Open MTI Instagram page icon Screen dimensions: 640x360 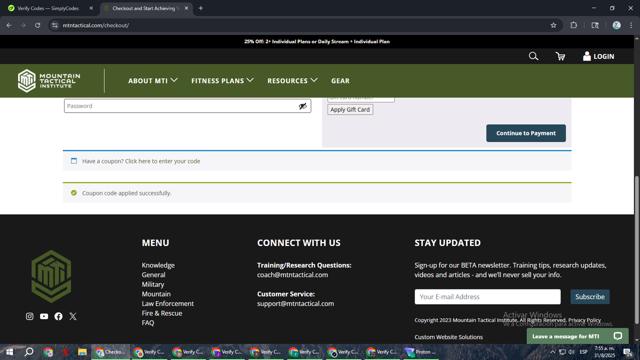tap(29, 316)
